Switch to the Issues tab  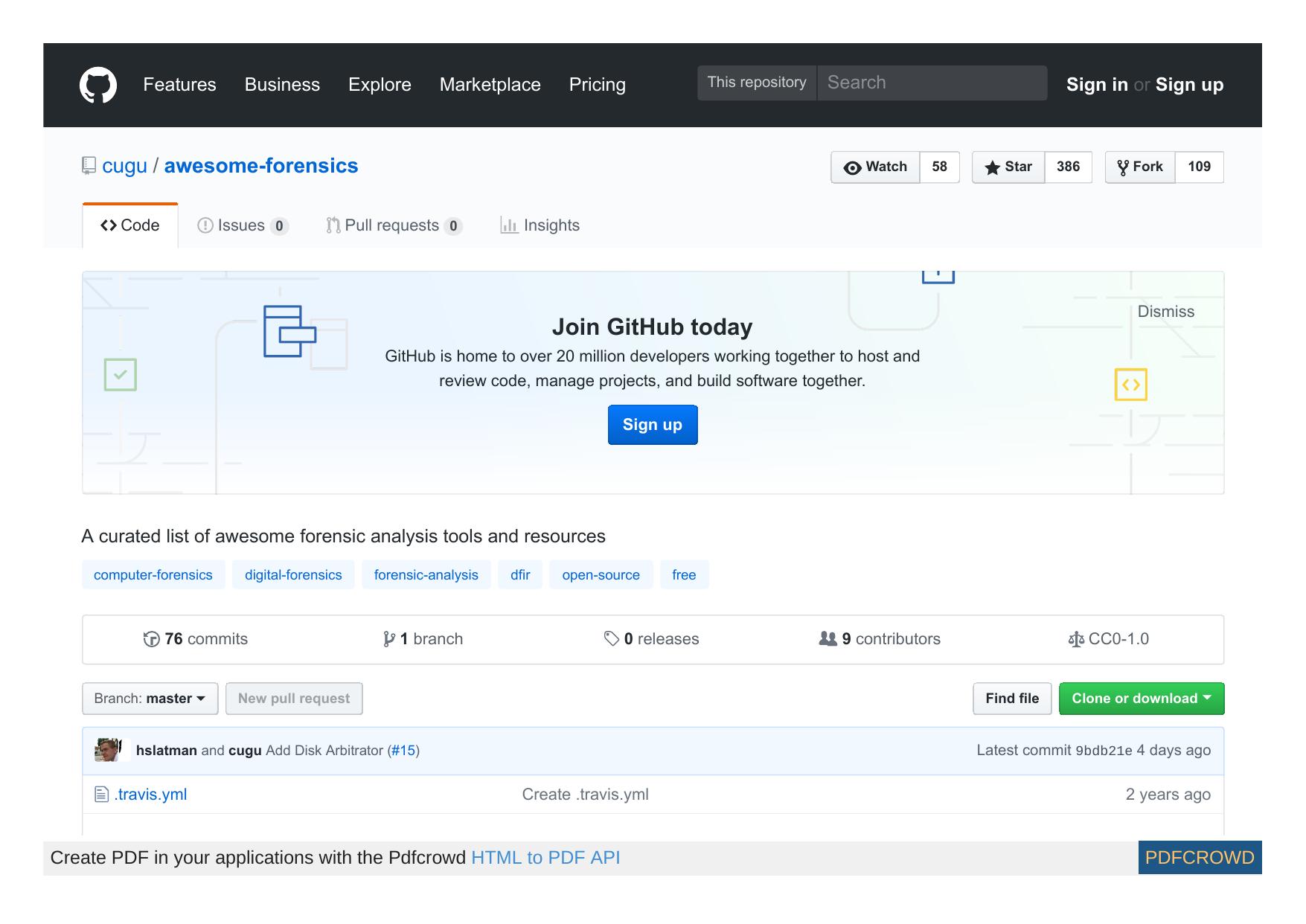point(240,225)
